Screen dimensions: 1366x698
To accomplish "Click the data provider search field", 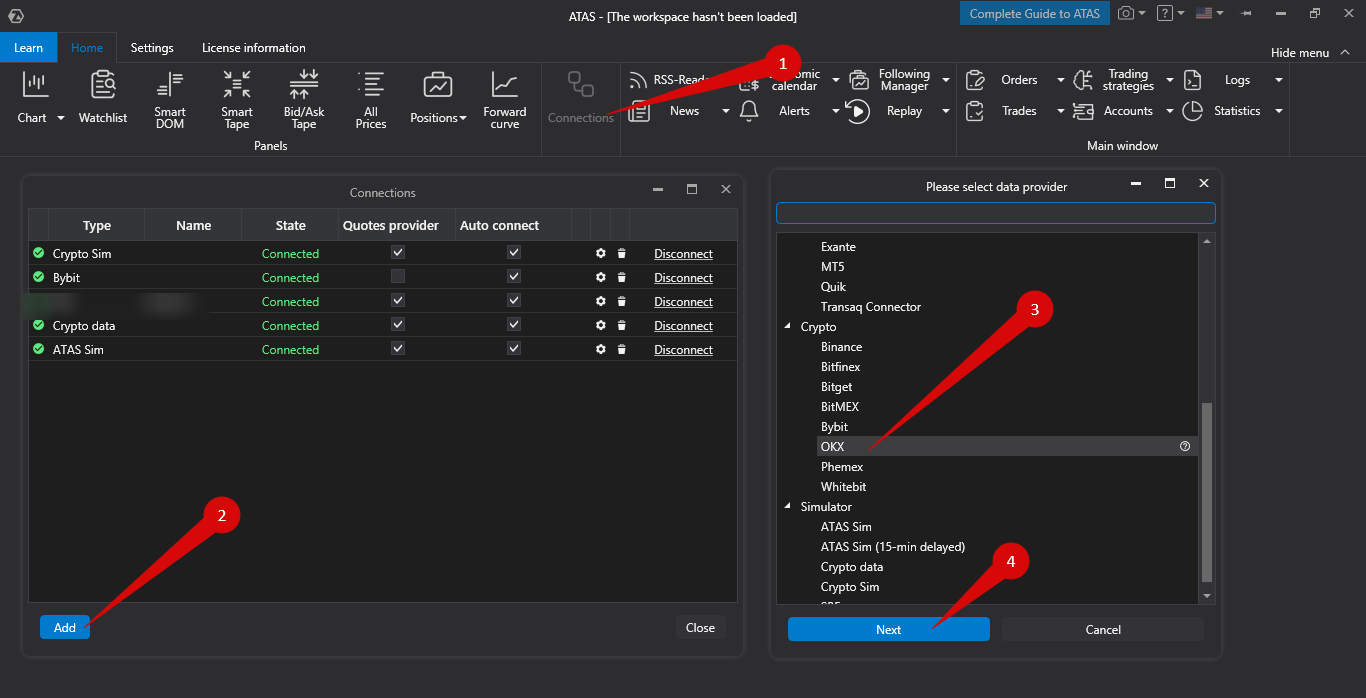I will coord(996,213).
